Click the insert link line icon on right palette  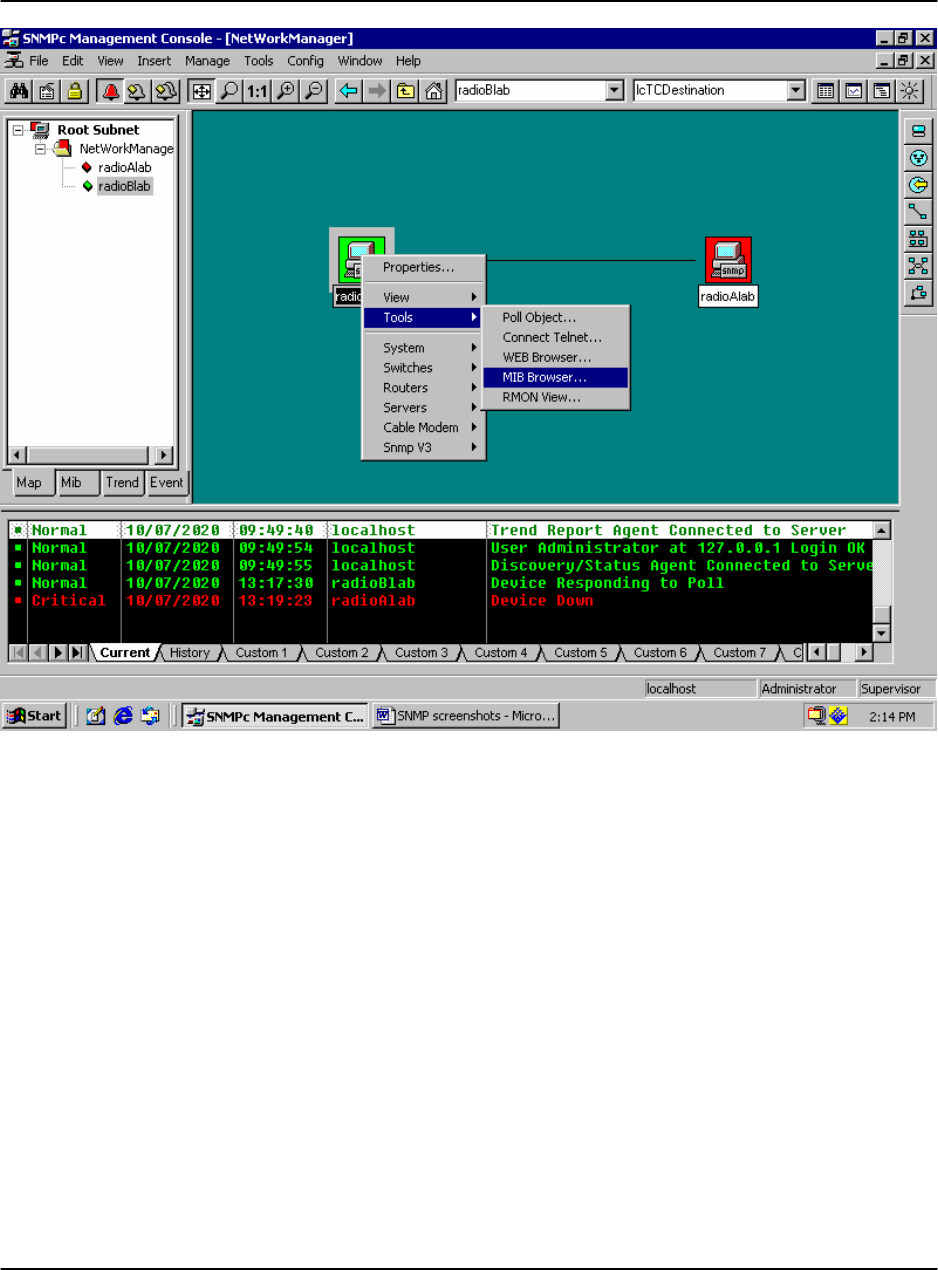pyautogui.click(x=917, y=211)
